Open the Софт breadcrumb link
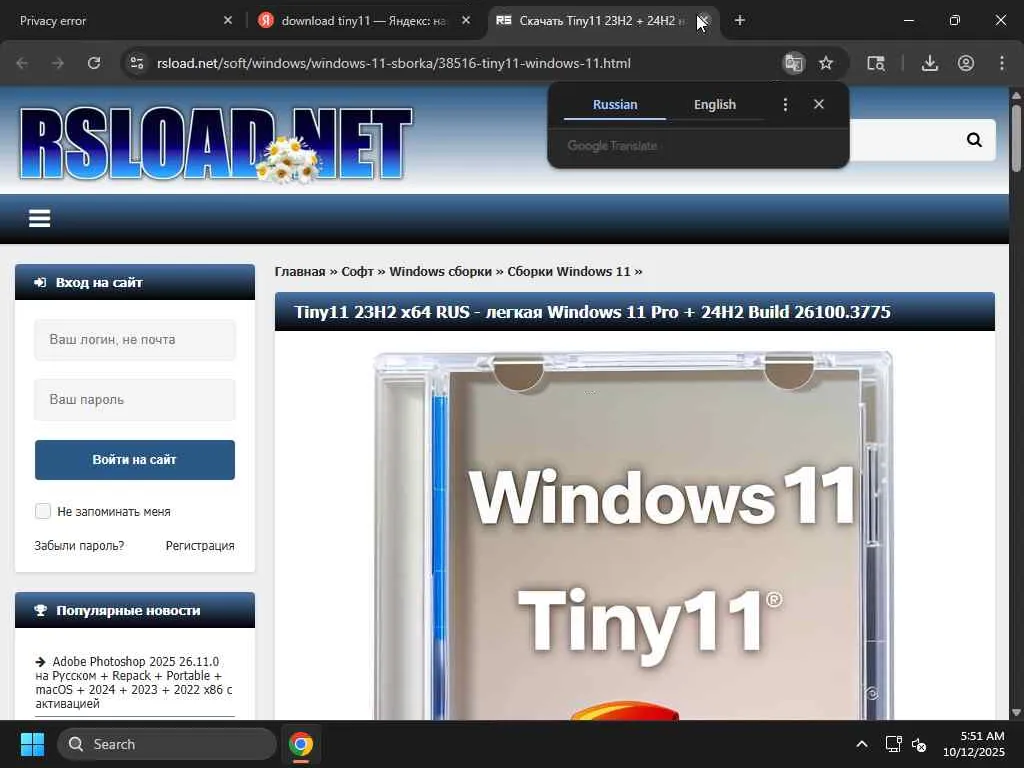The width and height of the screenshot is (1024, 768). (357, 272)
